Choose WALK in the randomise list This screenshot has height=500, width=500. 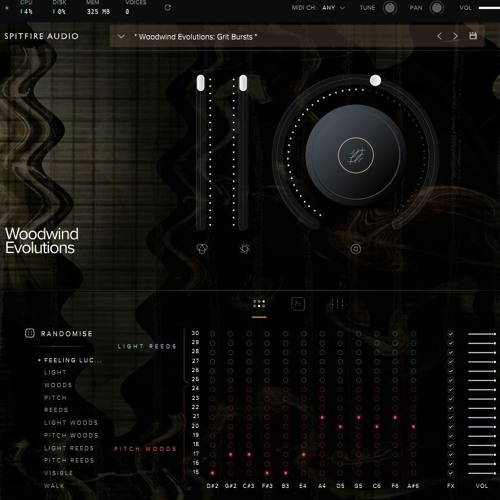pos(54,486)
